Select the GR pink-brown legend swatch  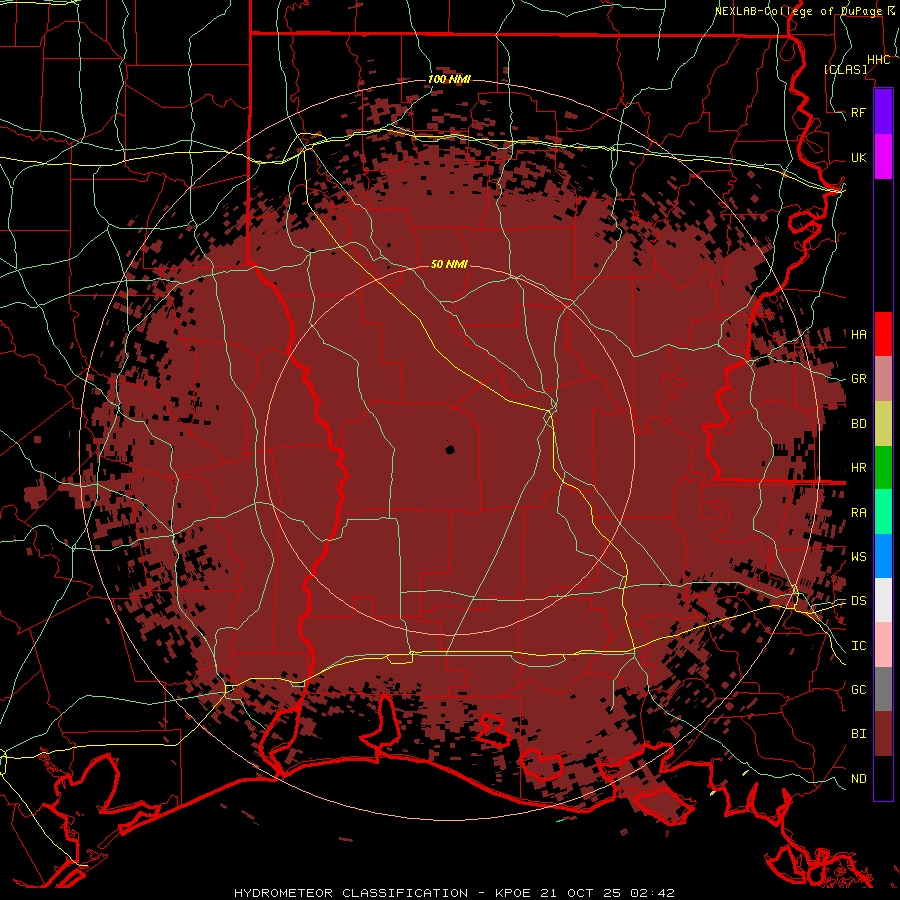(x=883, y=378)
